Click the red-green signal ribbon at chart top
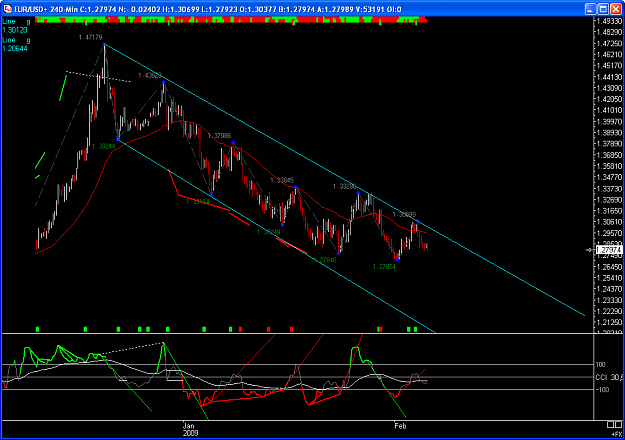The width and height of the screenshot is (625, 440). point(231,20)
